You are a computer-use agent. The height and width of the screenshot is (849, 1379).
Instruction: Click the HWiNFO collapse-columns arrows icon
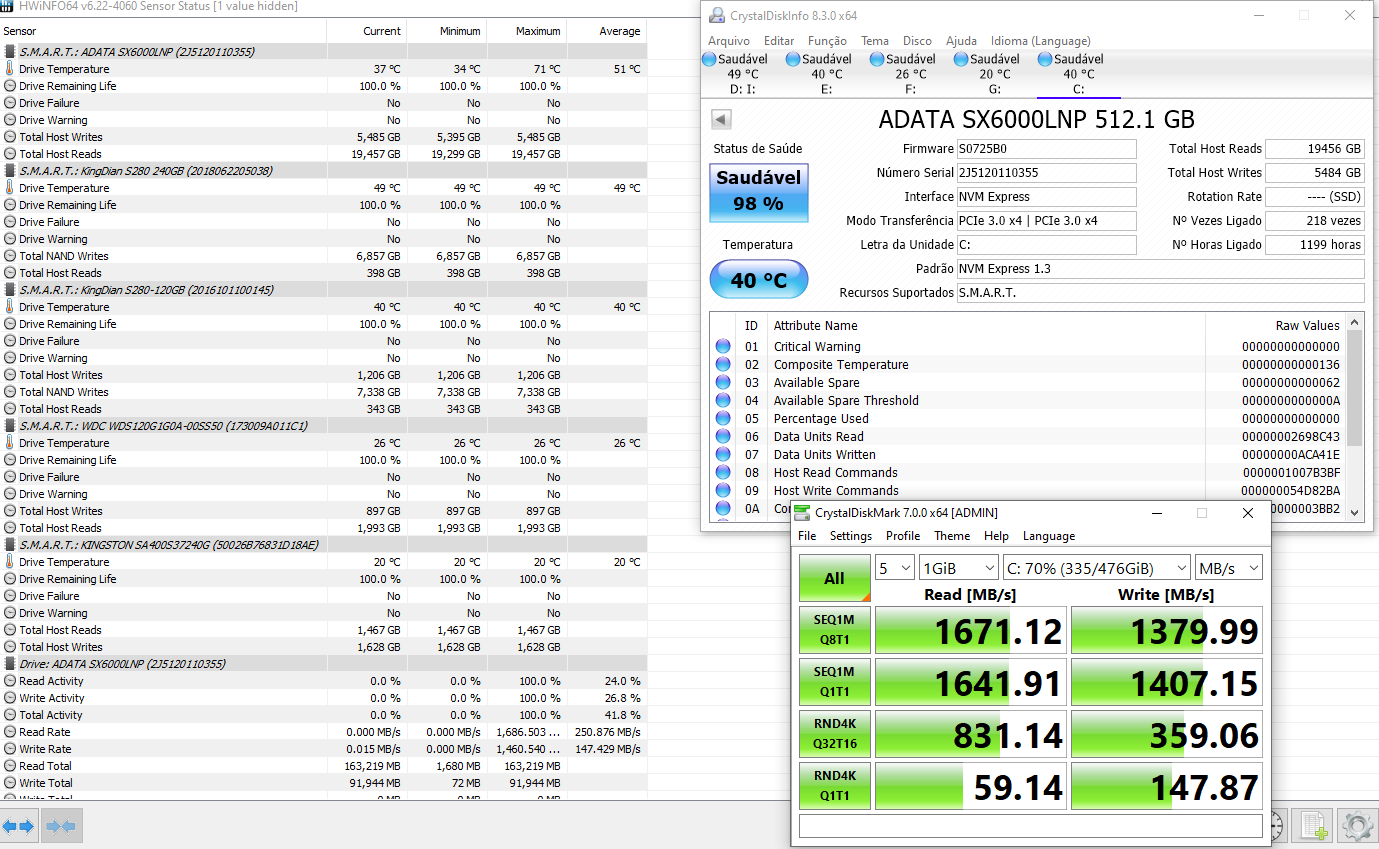(61, 826)
